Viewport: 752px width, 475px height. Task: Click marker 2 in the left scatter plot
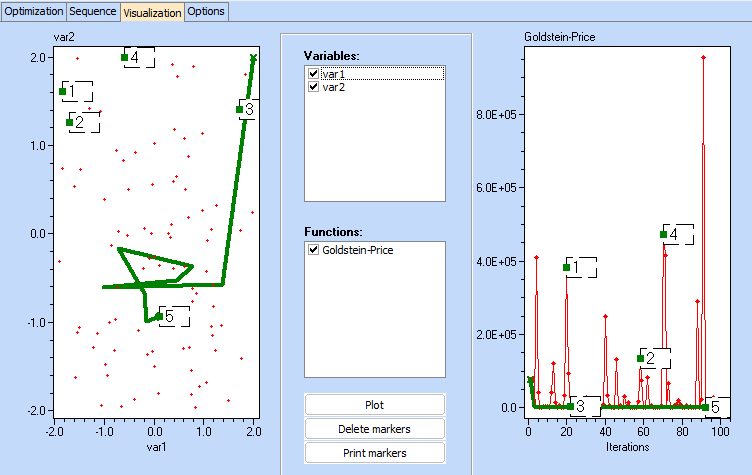(70, 123)
